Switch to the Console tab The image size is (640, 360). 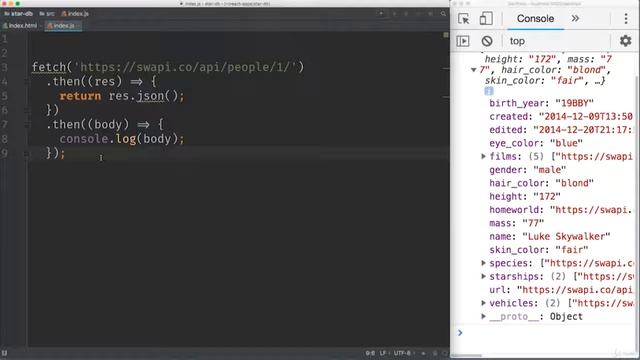coord(535,19)
